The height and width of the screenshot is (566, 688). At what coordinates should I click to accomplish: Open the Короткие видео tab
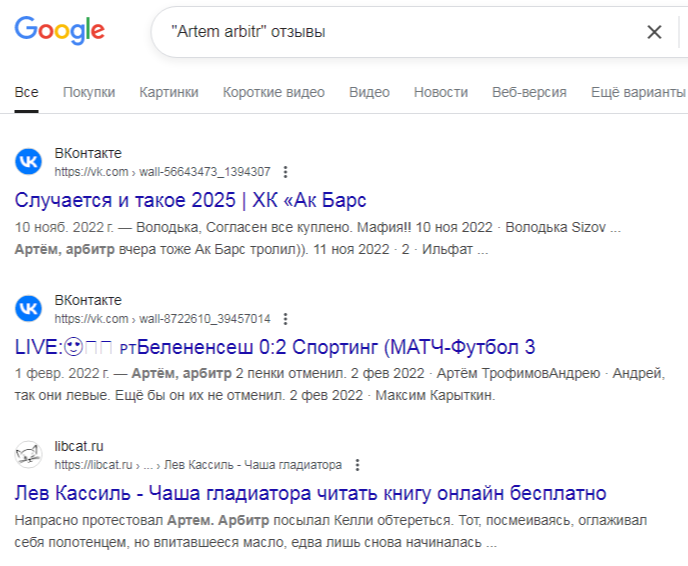tap(273, 92)
